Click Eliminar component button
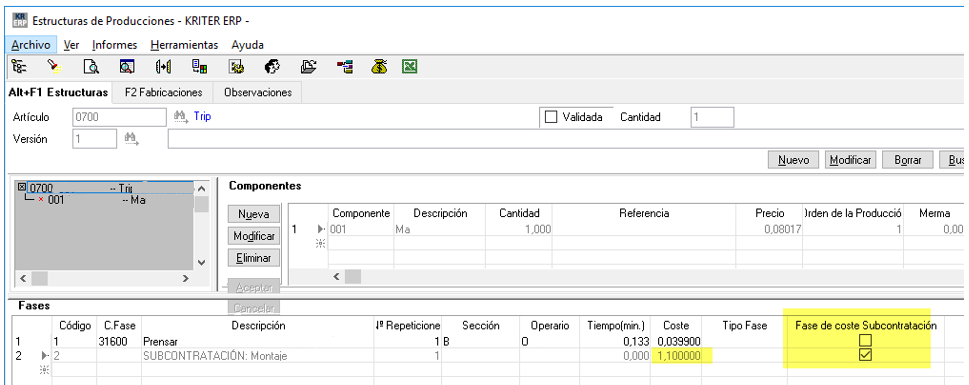Screen dimensions: 969x385 coord(253,258)
